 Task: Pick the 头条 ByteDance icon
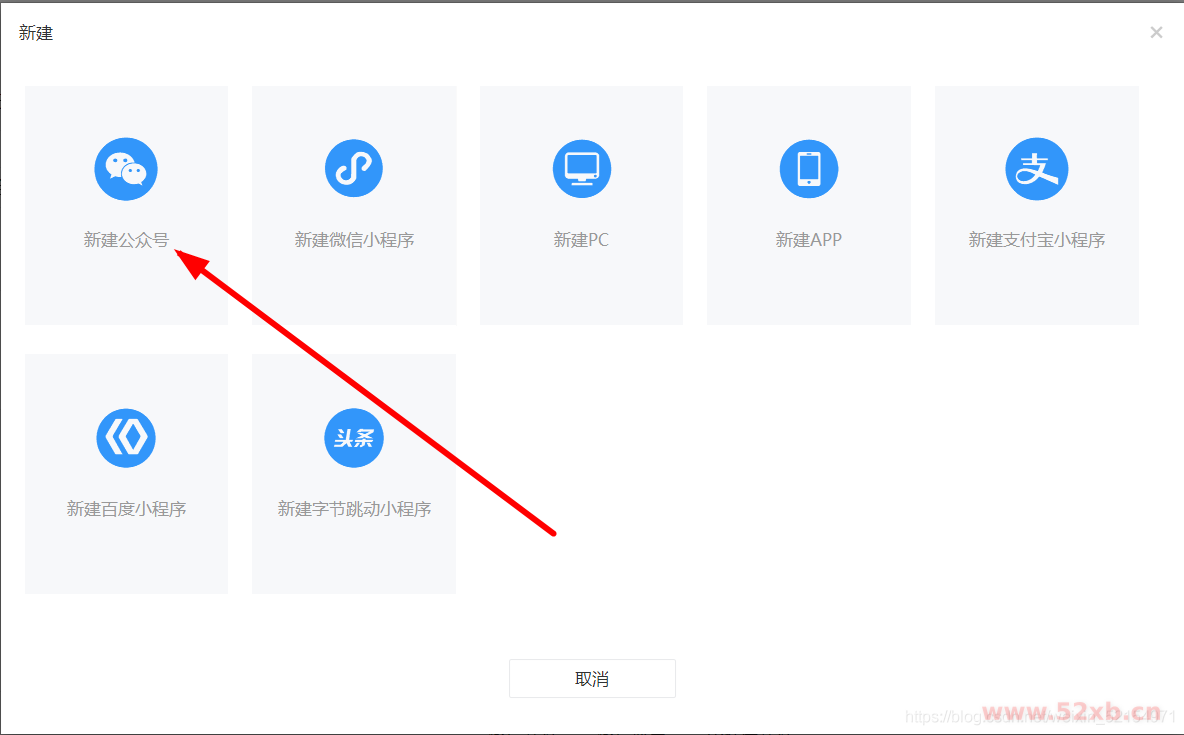pyautogui.click(x=354, y=438)
